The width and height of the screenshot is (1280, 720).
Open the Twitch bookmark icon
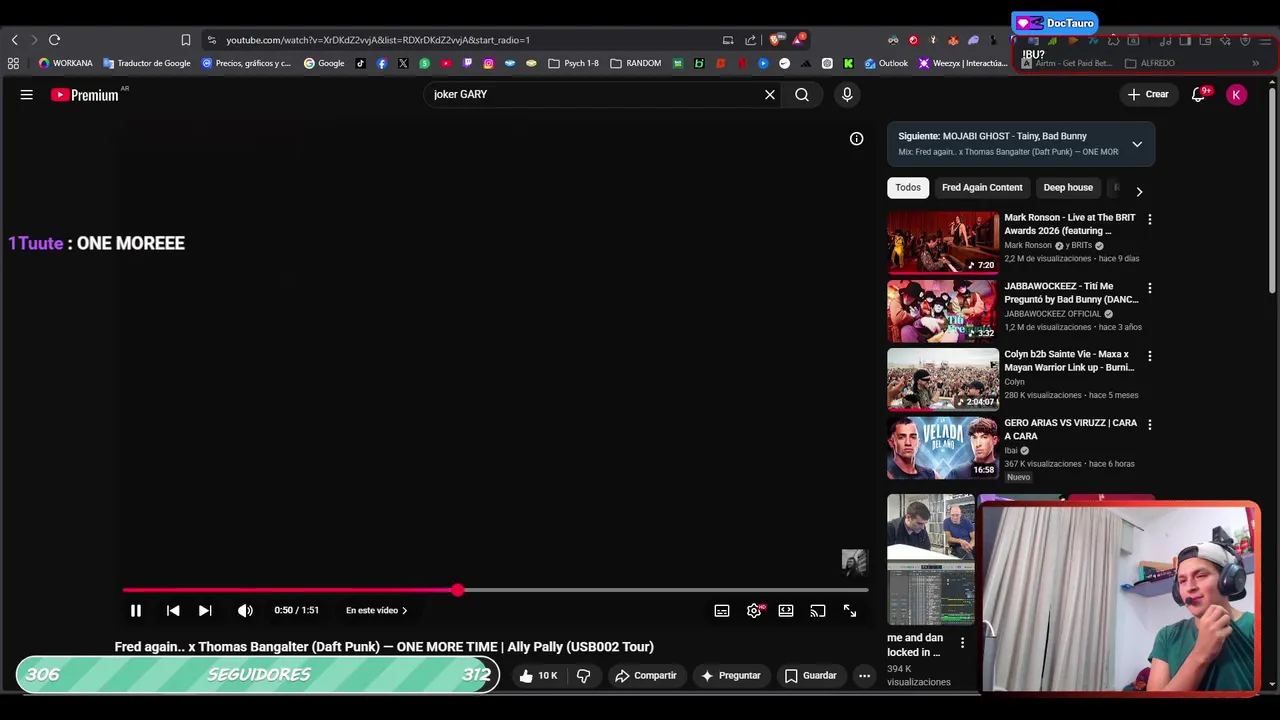[x=467, y=63]
